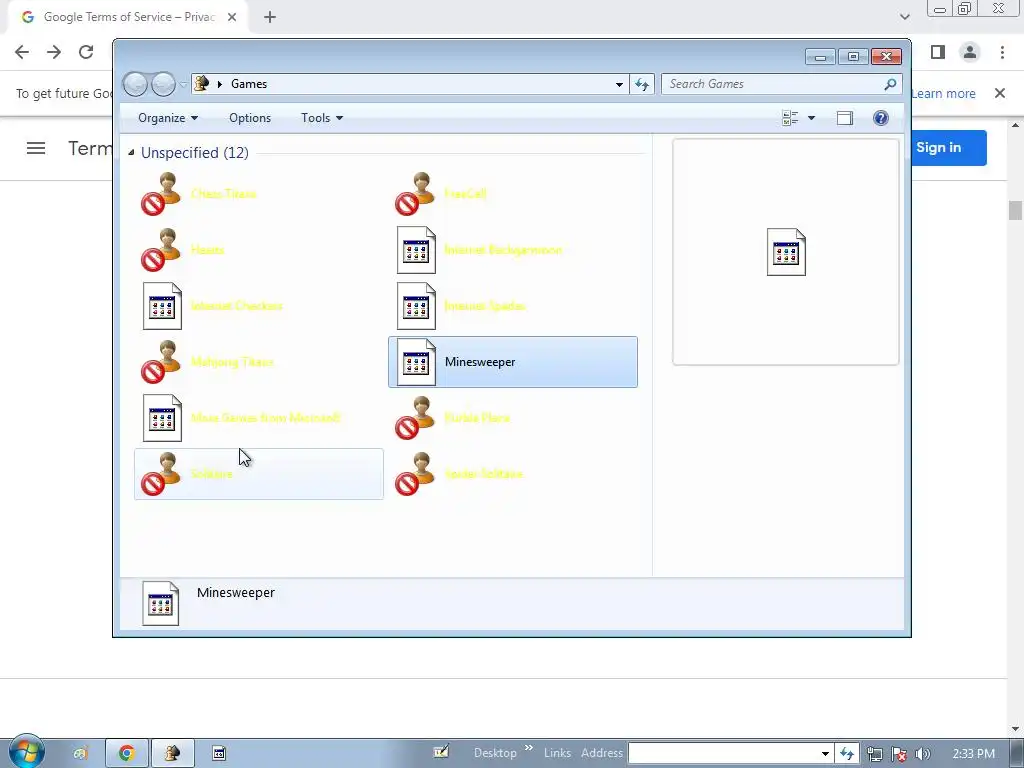
Task: Click the search magnifier icon in Games
Action: tap(890, 84)
